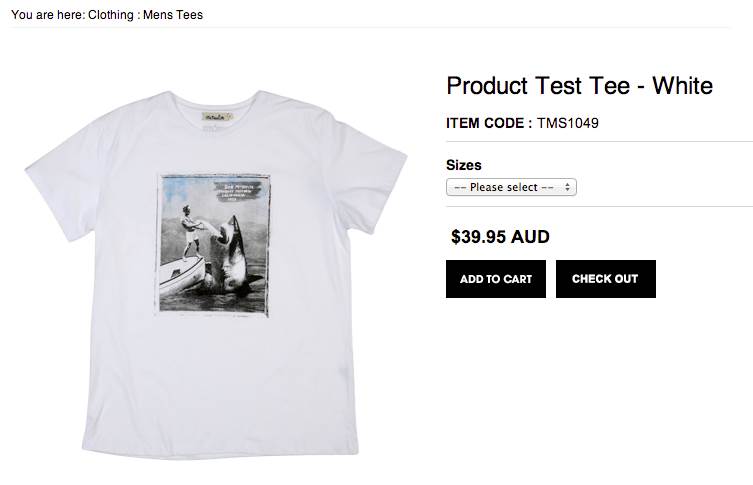Click the ITEM CODE label

click(x=488, y=124)
